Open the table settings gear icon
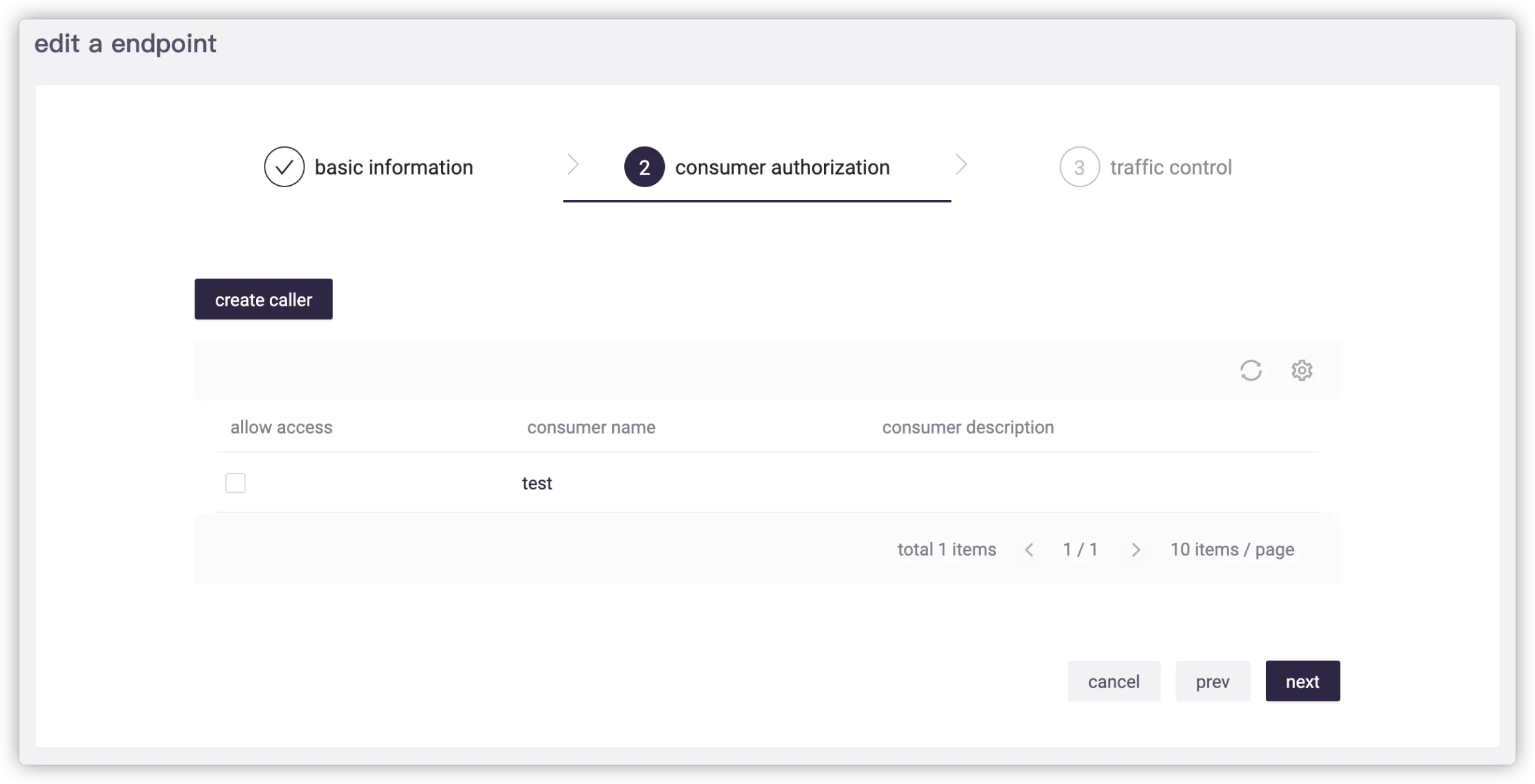 1301,370
